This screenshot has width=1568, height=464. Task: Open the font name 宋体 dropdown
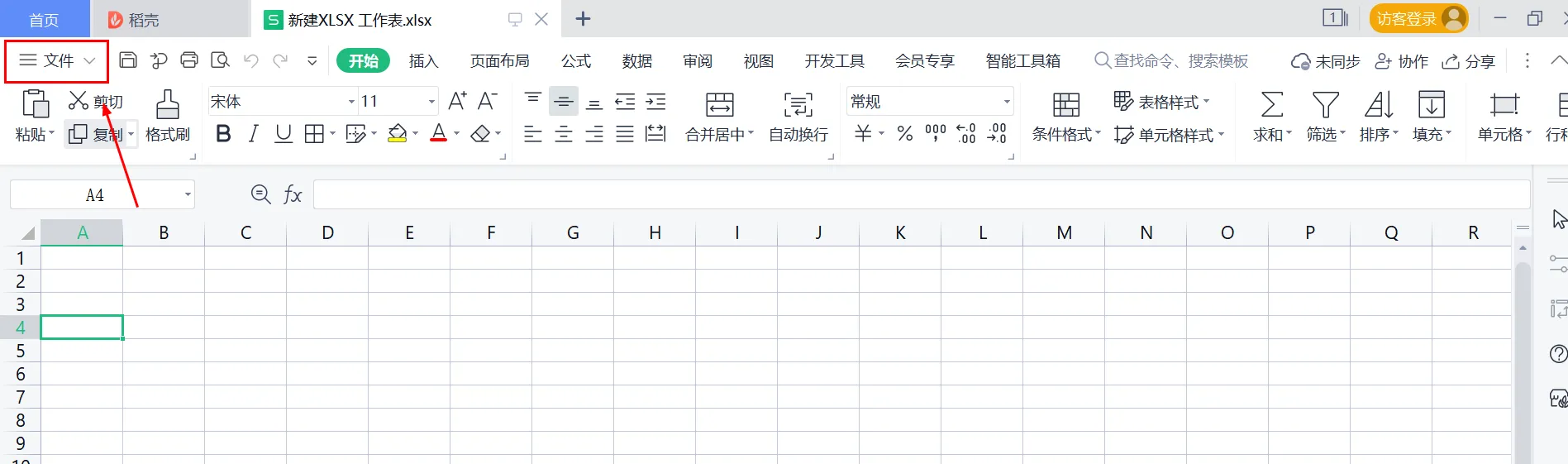coord(351,102)
